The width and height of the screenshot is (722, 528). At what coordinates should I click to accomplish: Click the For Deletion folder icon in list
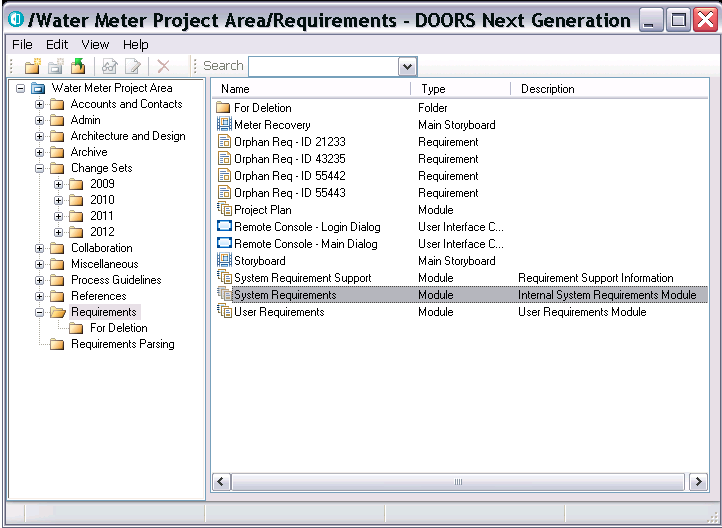(224, 108)
